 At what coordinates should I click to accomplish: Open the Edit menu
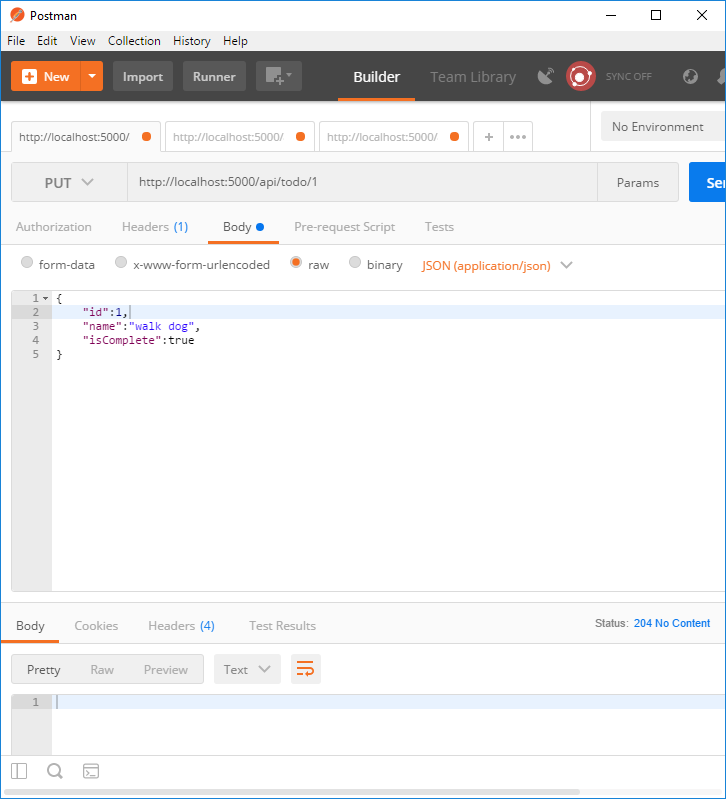pyautogui.click(x=47, y=41)
